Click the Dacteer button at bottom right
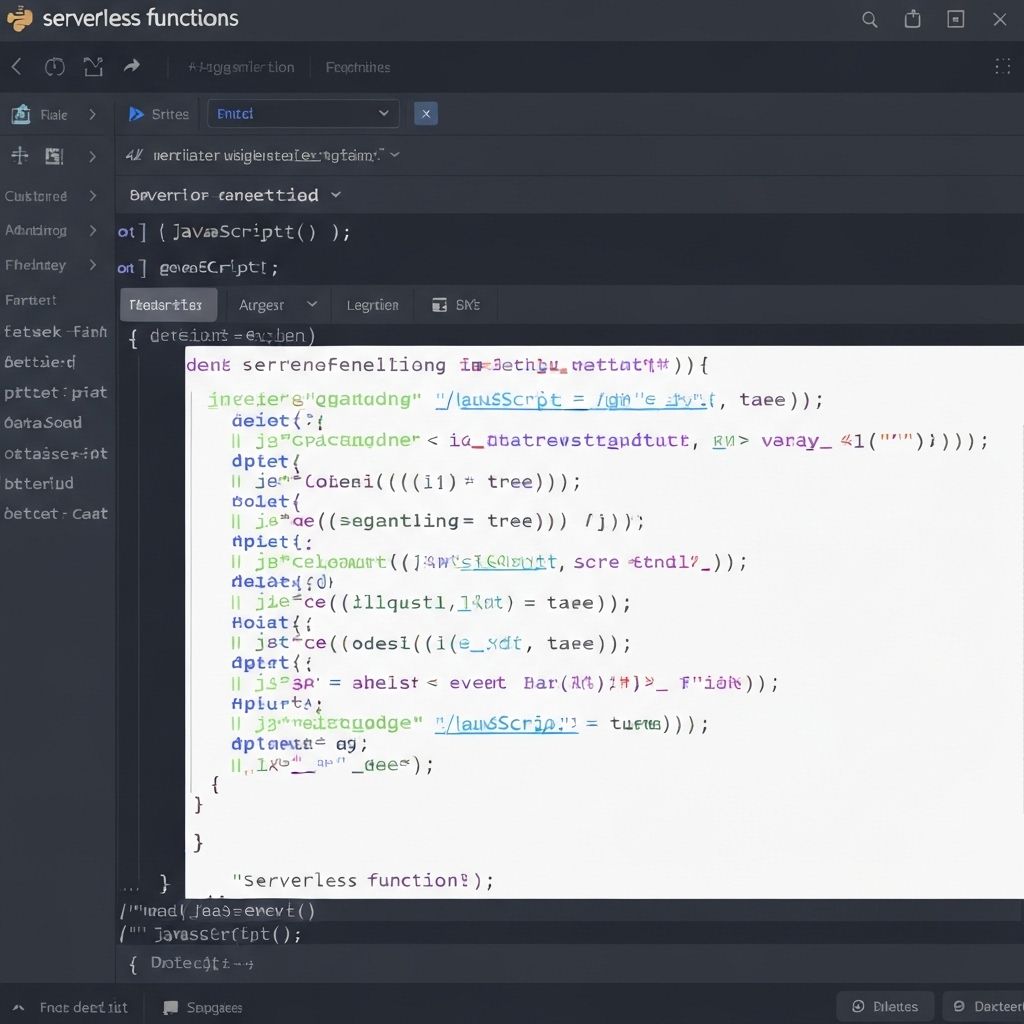 (990, 1006)
